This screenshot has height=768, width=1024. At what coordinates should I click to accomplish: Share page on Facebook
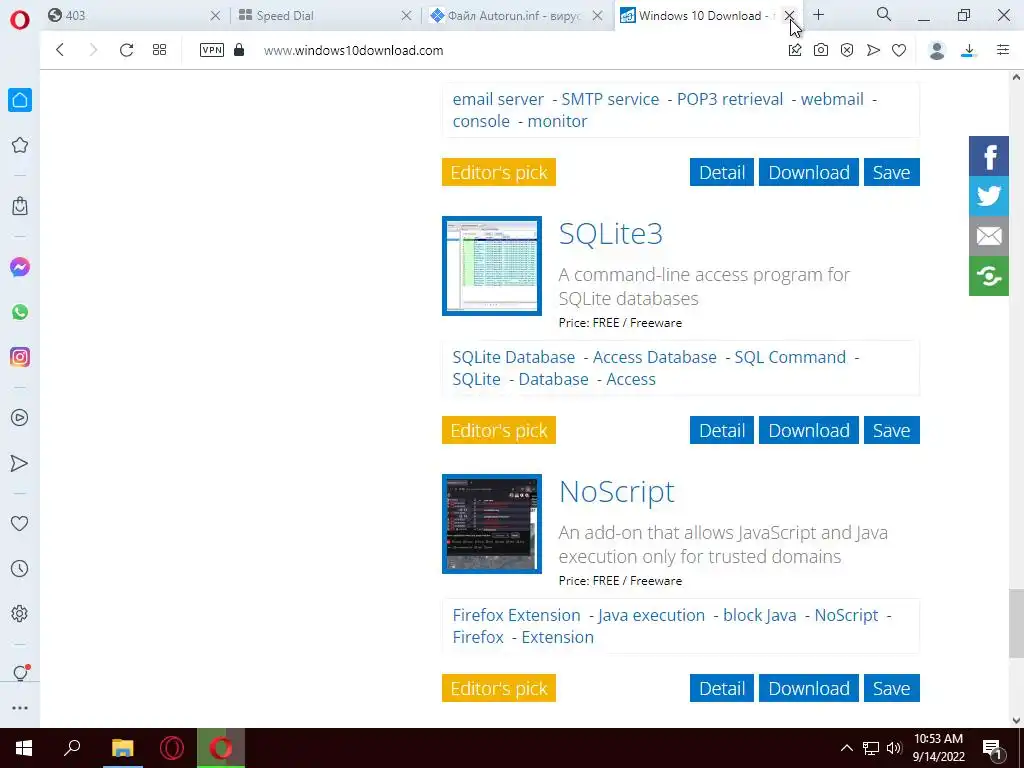pyautogui.click(x=989, y=156)
